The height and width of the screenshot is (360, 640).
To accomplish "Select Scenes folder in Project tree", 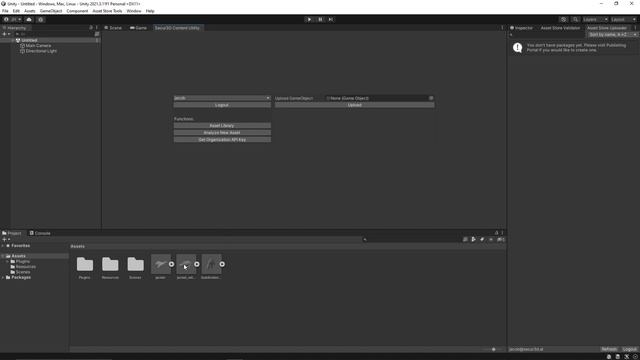I will tap(23, 272).
